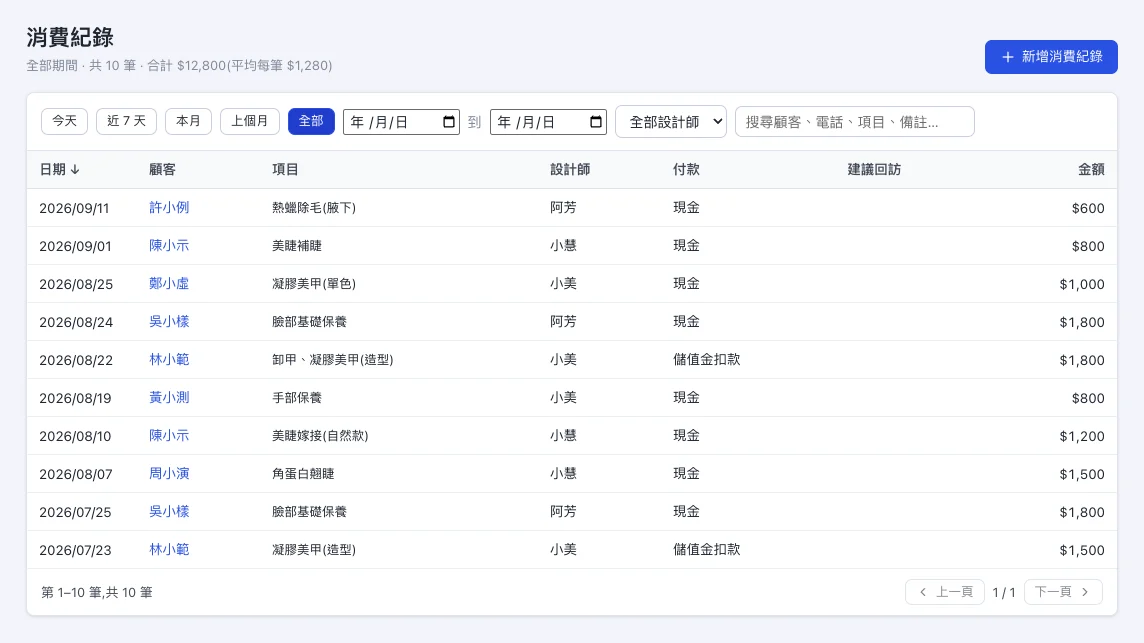Select the 美睫補睫 item cell

pos(297,246)
